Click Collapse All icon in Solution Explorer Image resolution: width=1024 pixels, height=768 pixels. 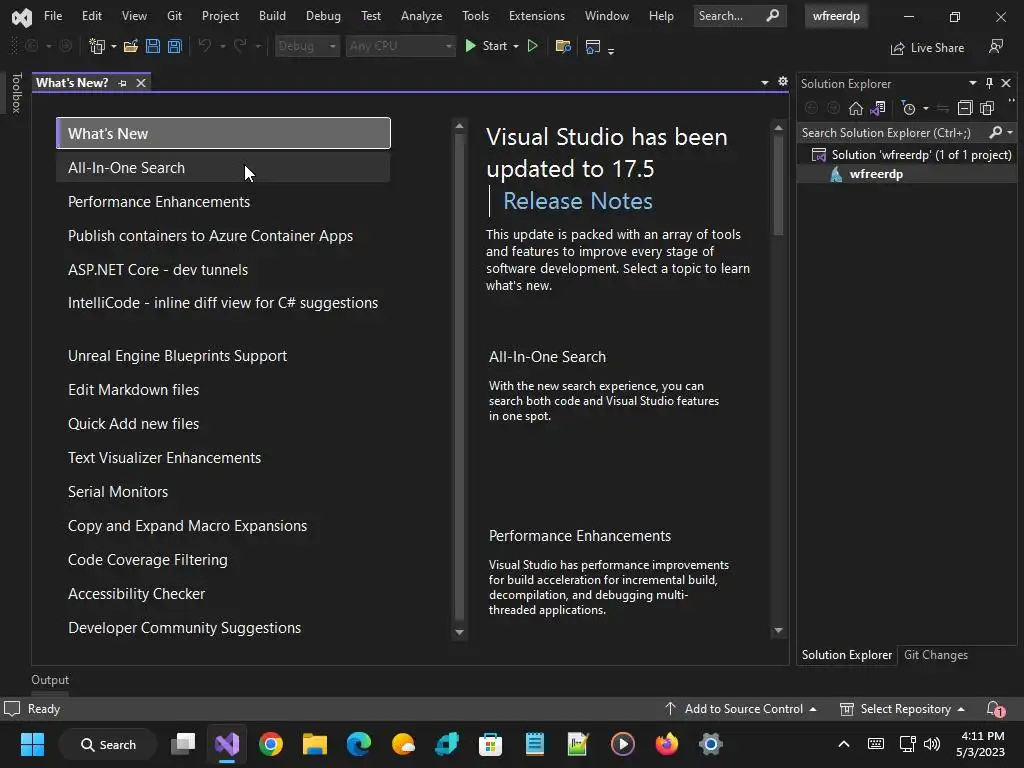[965, 108]
